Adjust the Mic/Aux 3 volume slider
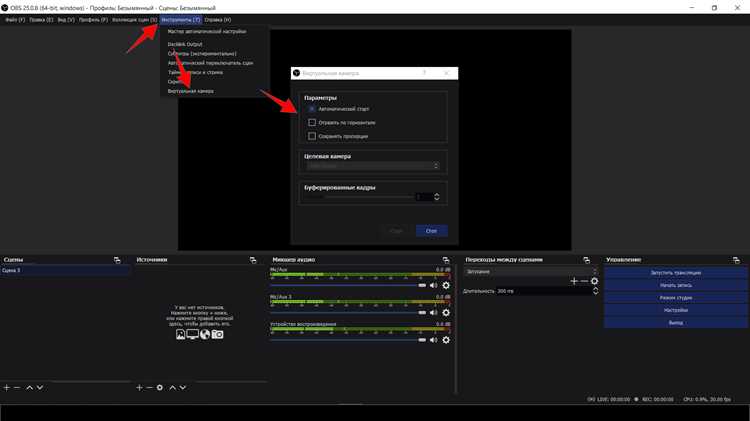 (x=348, y=313)
